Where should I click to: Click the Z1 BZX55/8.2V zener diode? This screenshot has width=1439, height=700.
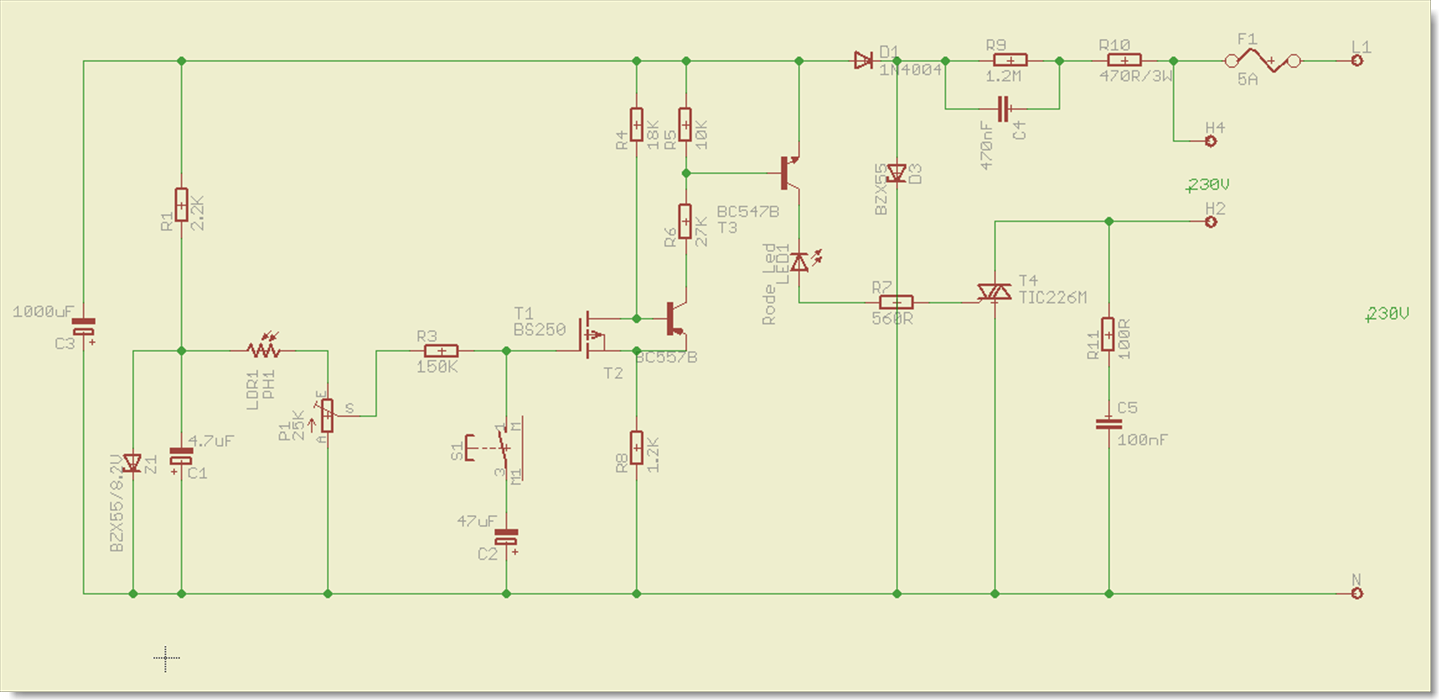133,463
